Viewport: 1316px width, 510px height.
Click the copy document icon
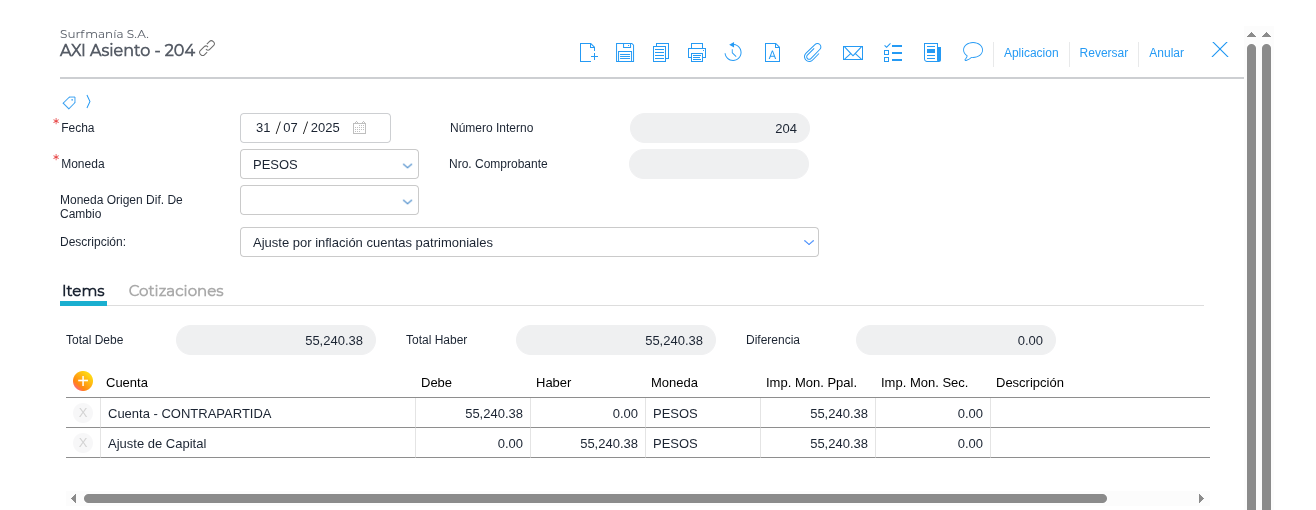[x=661, y=53]
